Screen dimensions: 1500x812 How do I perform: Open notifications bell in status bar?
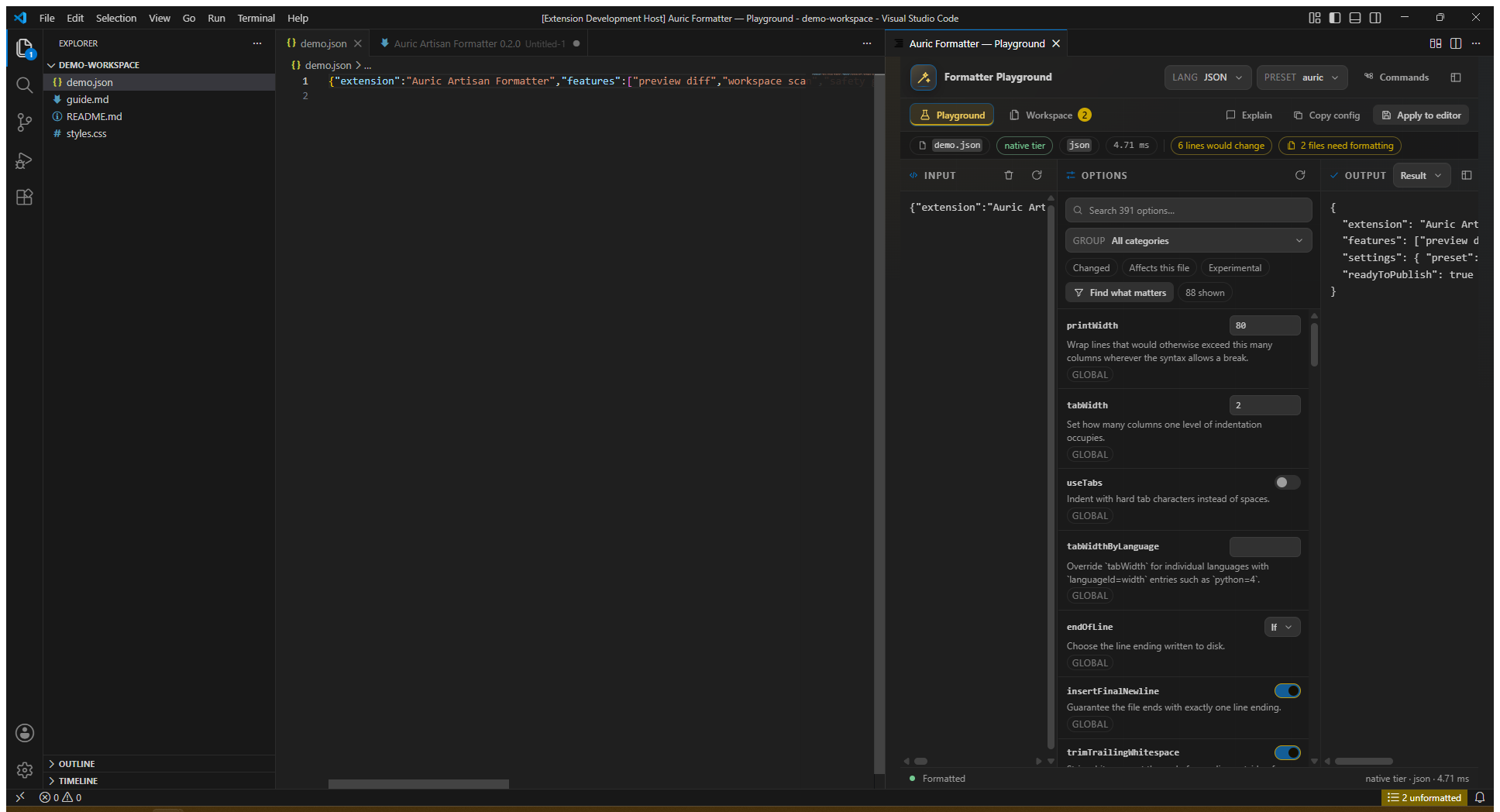pos(1480,797)
